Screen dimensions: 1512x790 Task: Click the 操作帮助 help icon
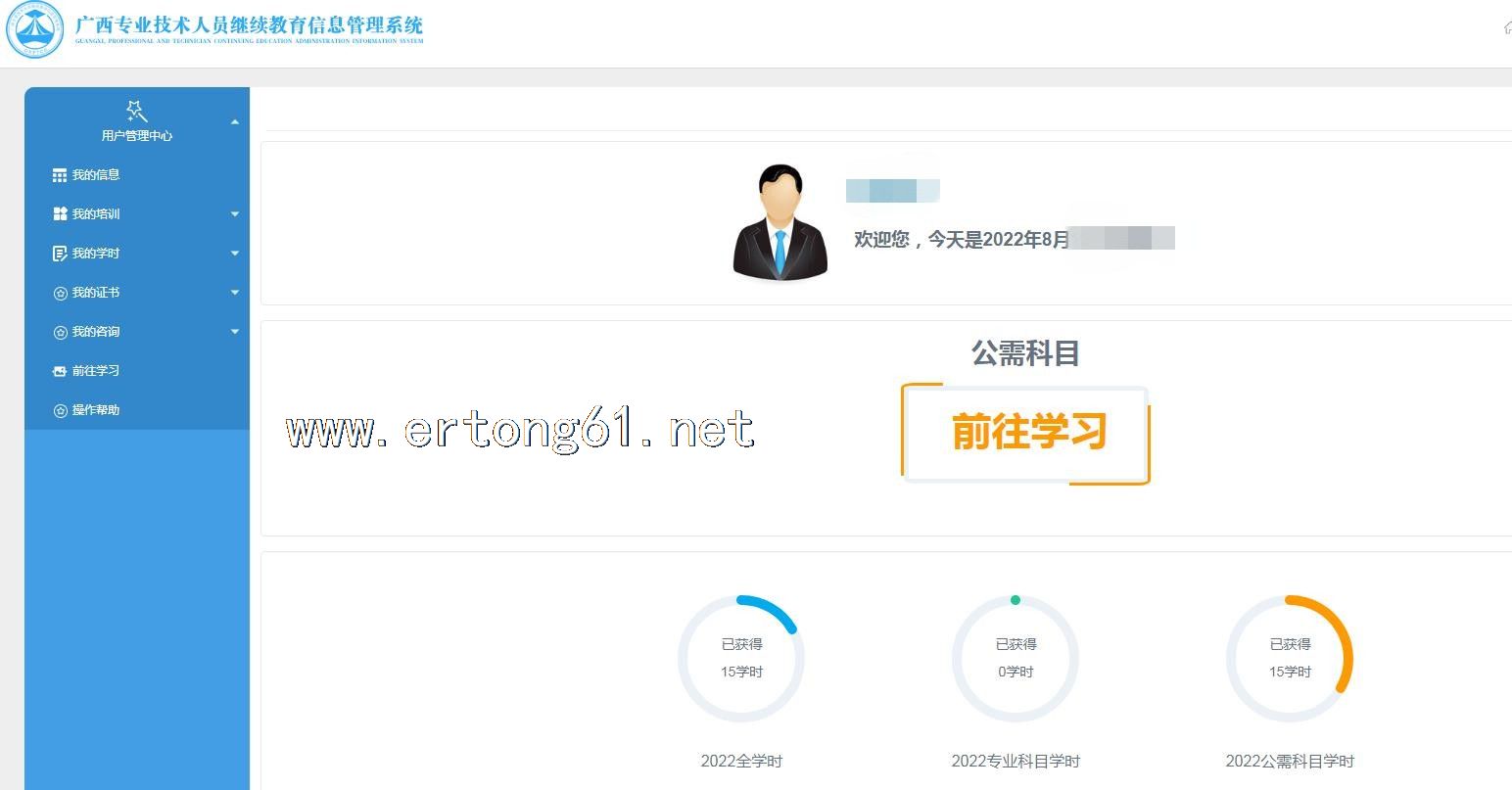60,410
